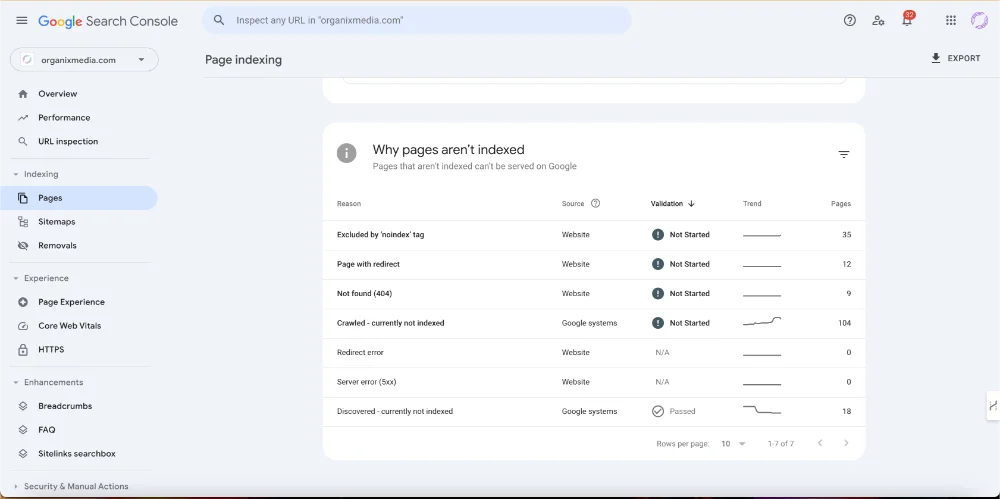Click the Trend column header

(752, 204)
